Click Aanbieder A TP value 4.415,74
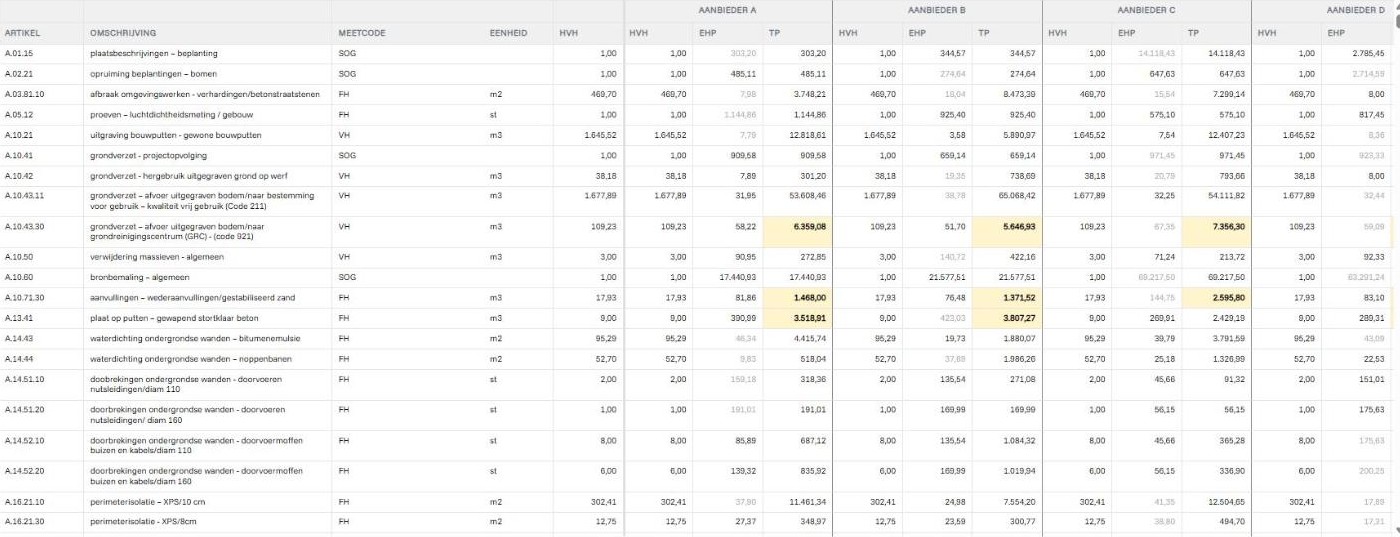Viewport: 1400px width, 537px height. [810, 338]
